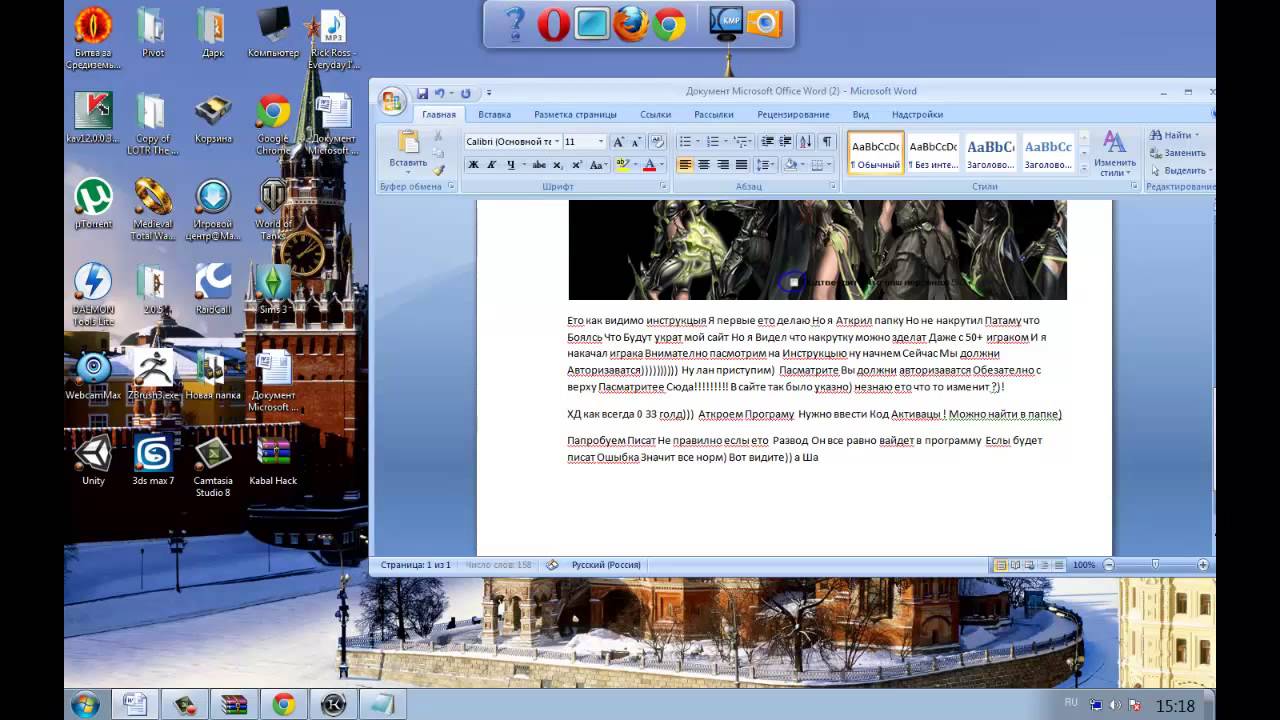Toggle subscript x₂ formatting
This screenshot has width=1280, height=720.
click(x=559, y=165)
